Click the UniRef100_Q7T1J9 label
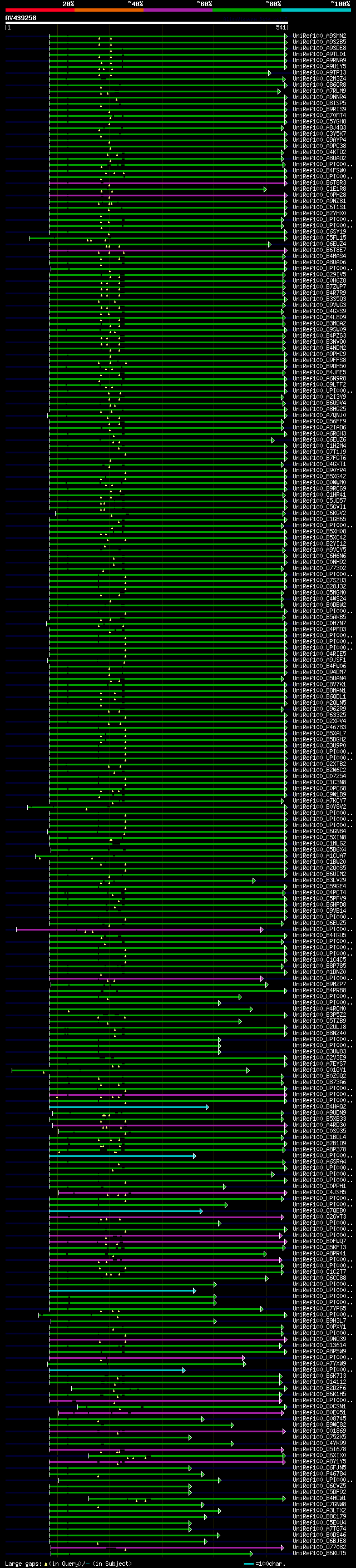 click(319, 452)
